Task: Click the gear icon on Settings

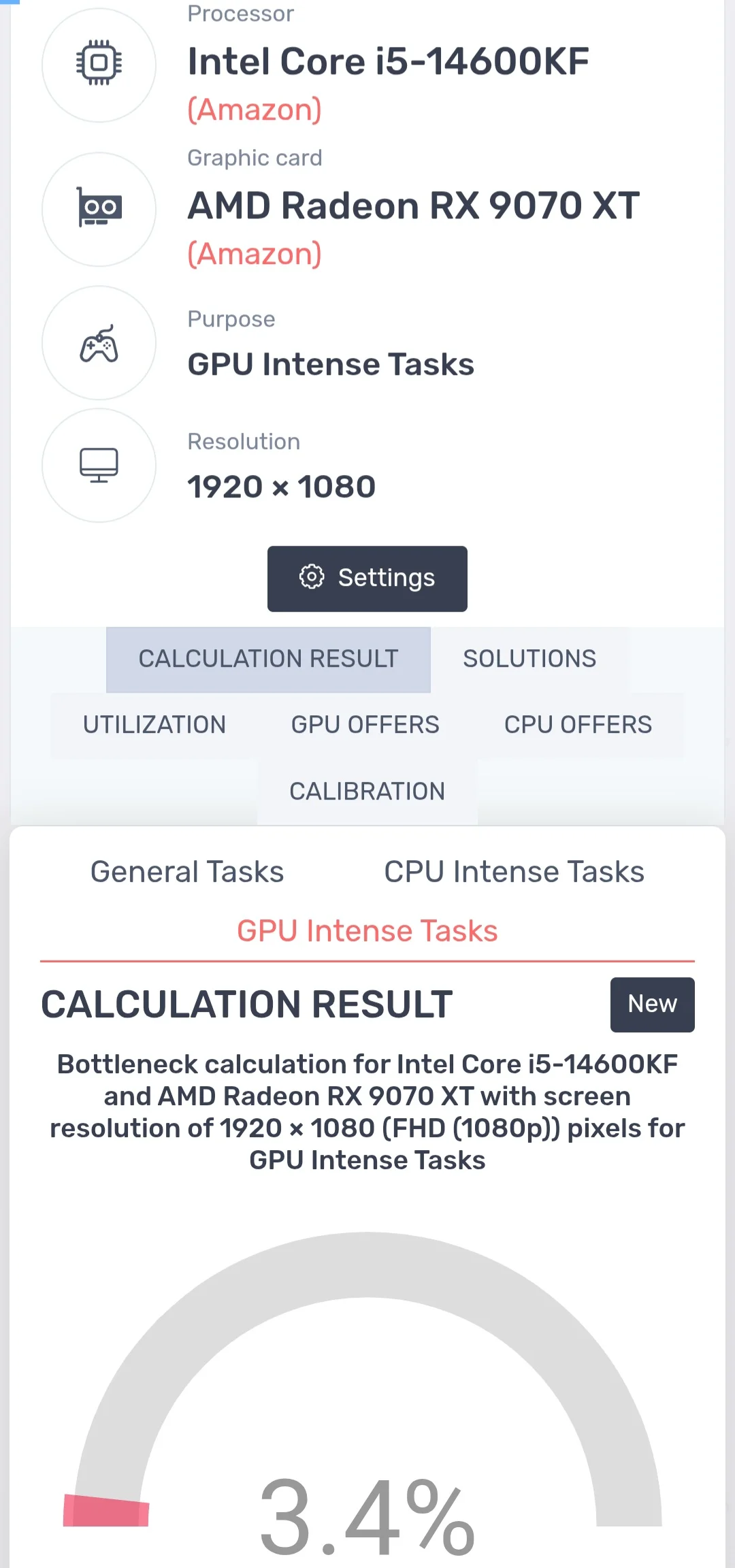Action: (312, 577)
